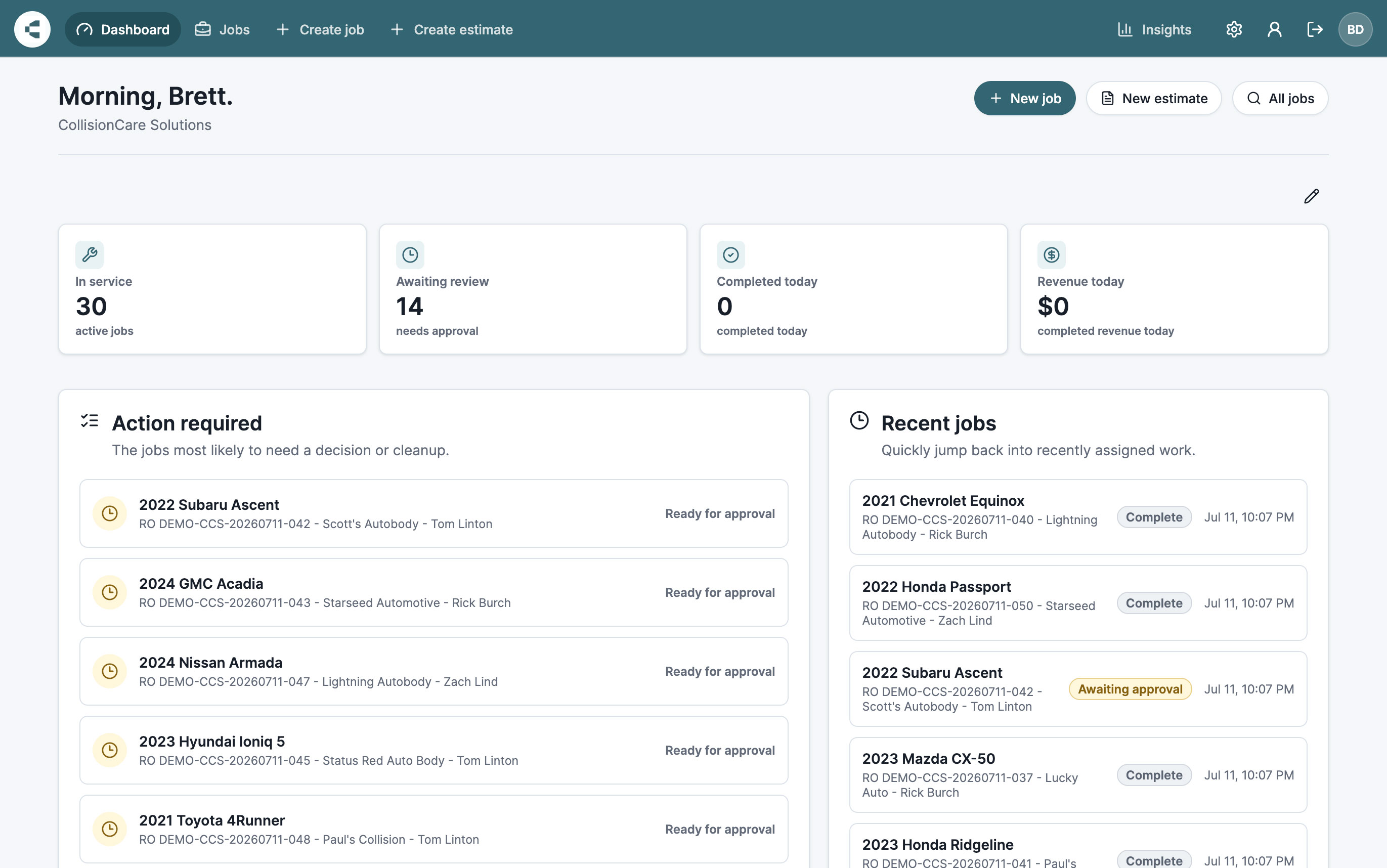
Task: Click the document icon in New estimate button
Action: [1108, 98]
